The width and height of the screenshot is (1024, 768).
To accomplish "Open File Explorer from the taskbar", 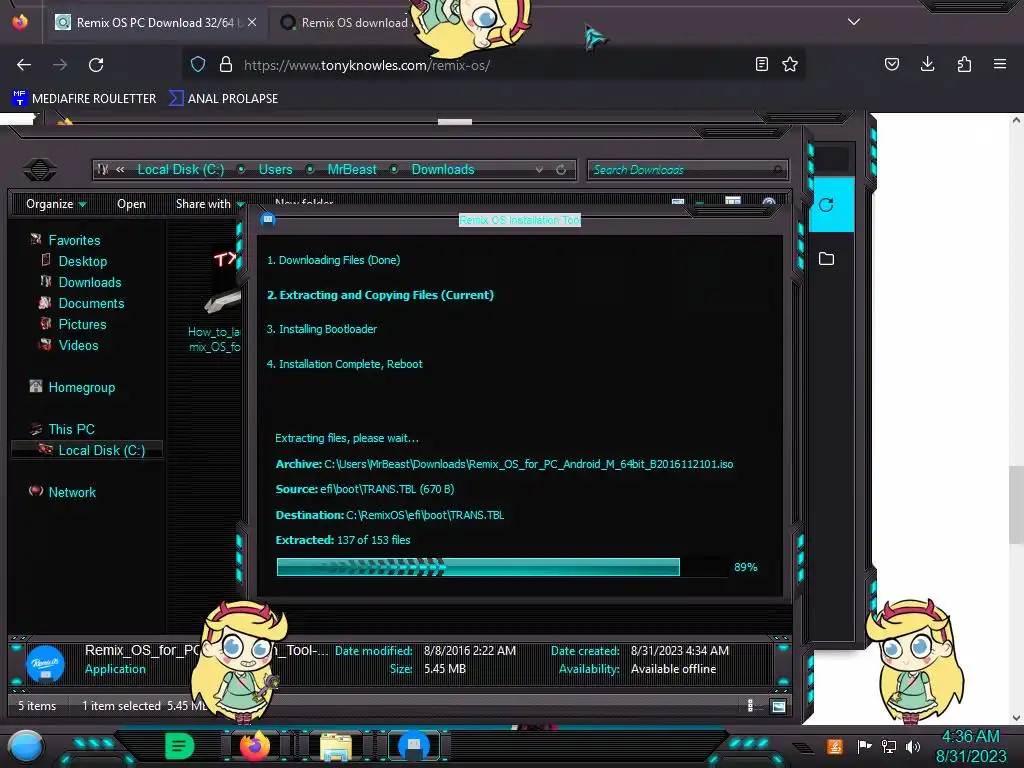I will [336, 746].
